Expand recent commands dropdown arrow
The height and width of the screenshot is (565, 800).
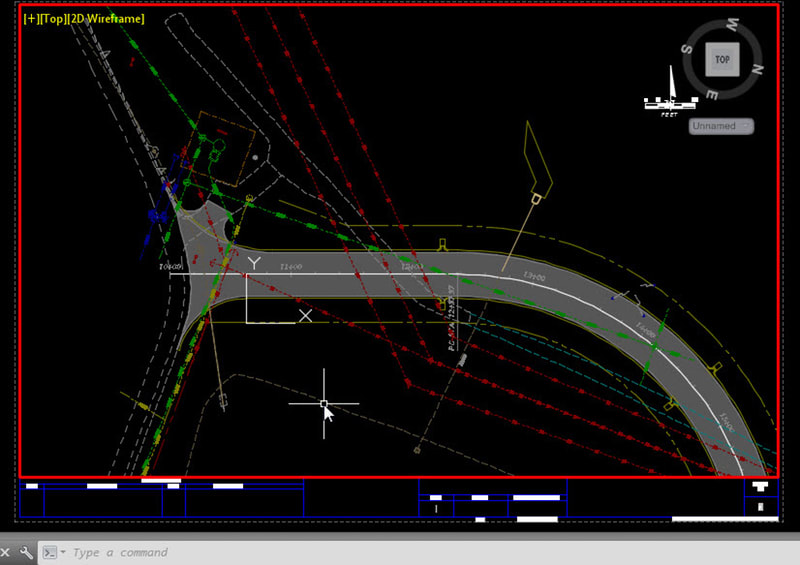point(63,552)
